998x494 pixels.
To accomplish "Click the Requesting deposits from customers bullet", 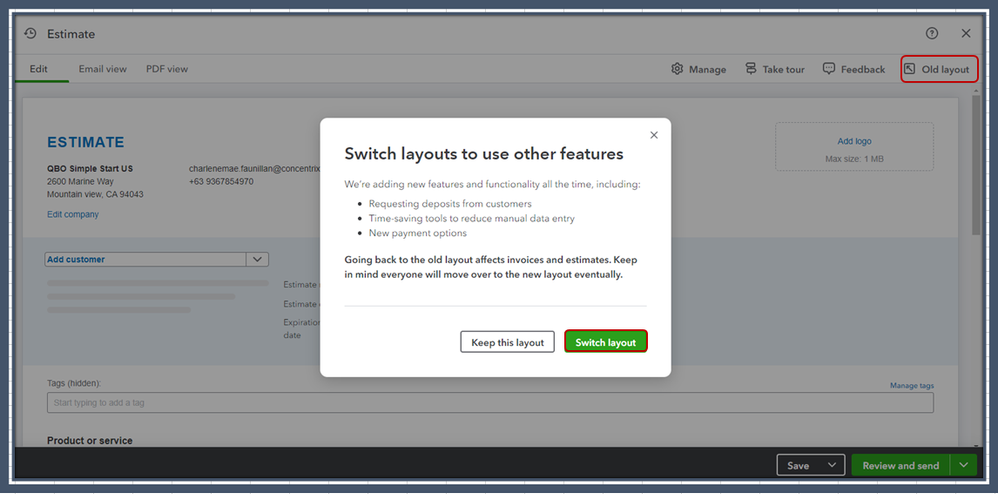I will click(x=450, y=204).
